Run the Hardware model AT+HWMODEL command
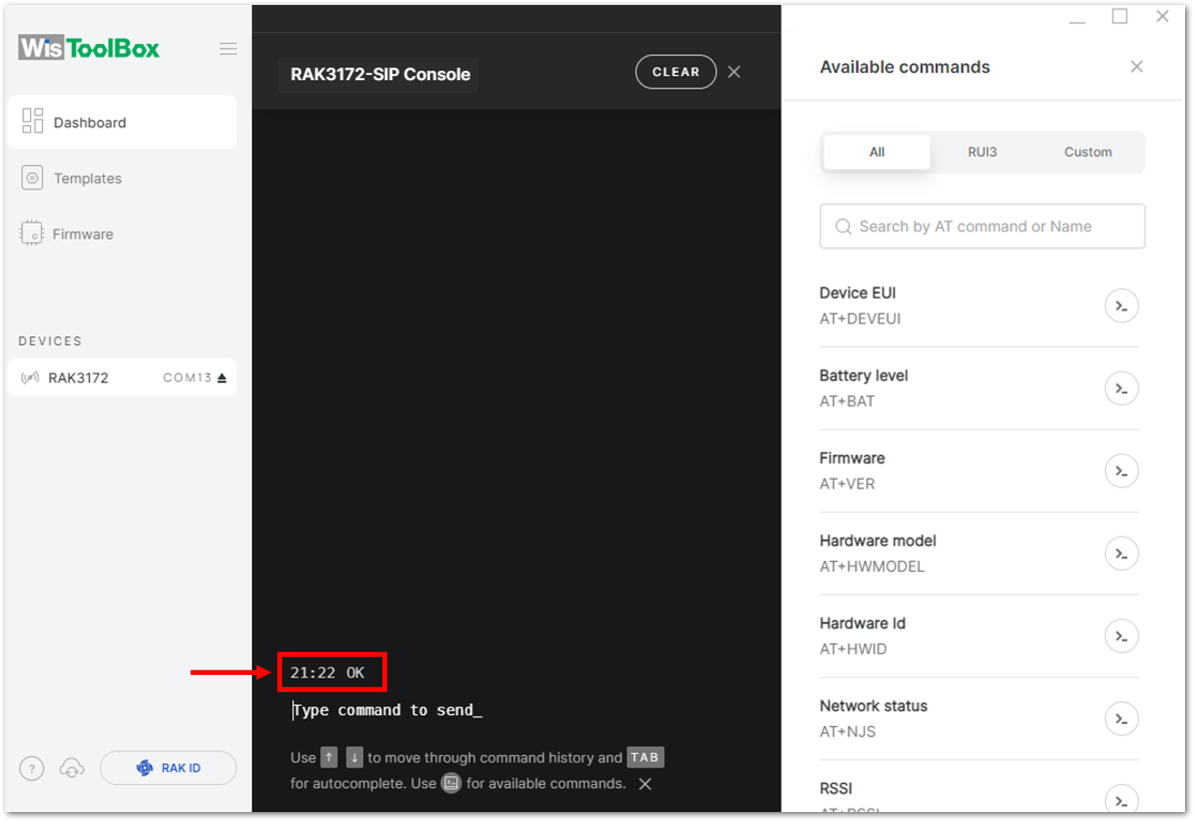Viewport: 1194px width, 821px height. point(1121,554)
